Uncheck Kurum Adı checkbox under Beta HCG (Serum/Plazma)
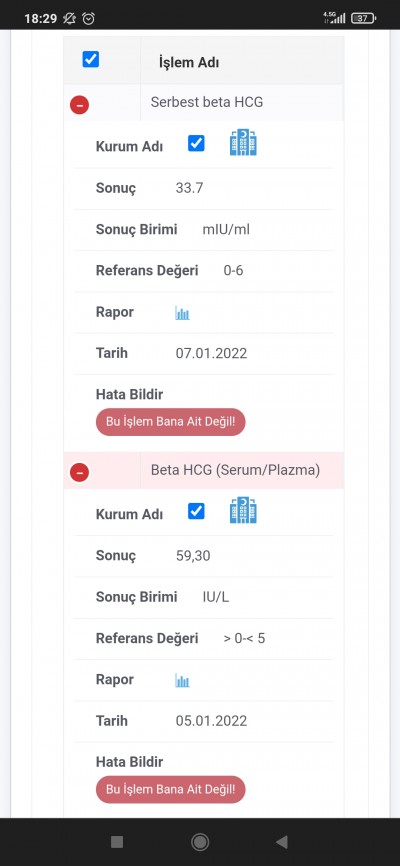400x866 pixels. tap(196, 511)
